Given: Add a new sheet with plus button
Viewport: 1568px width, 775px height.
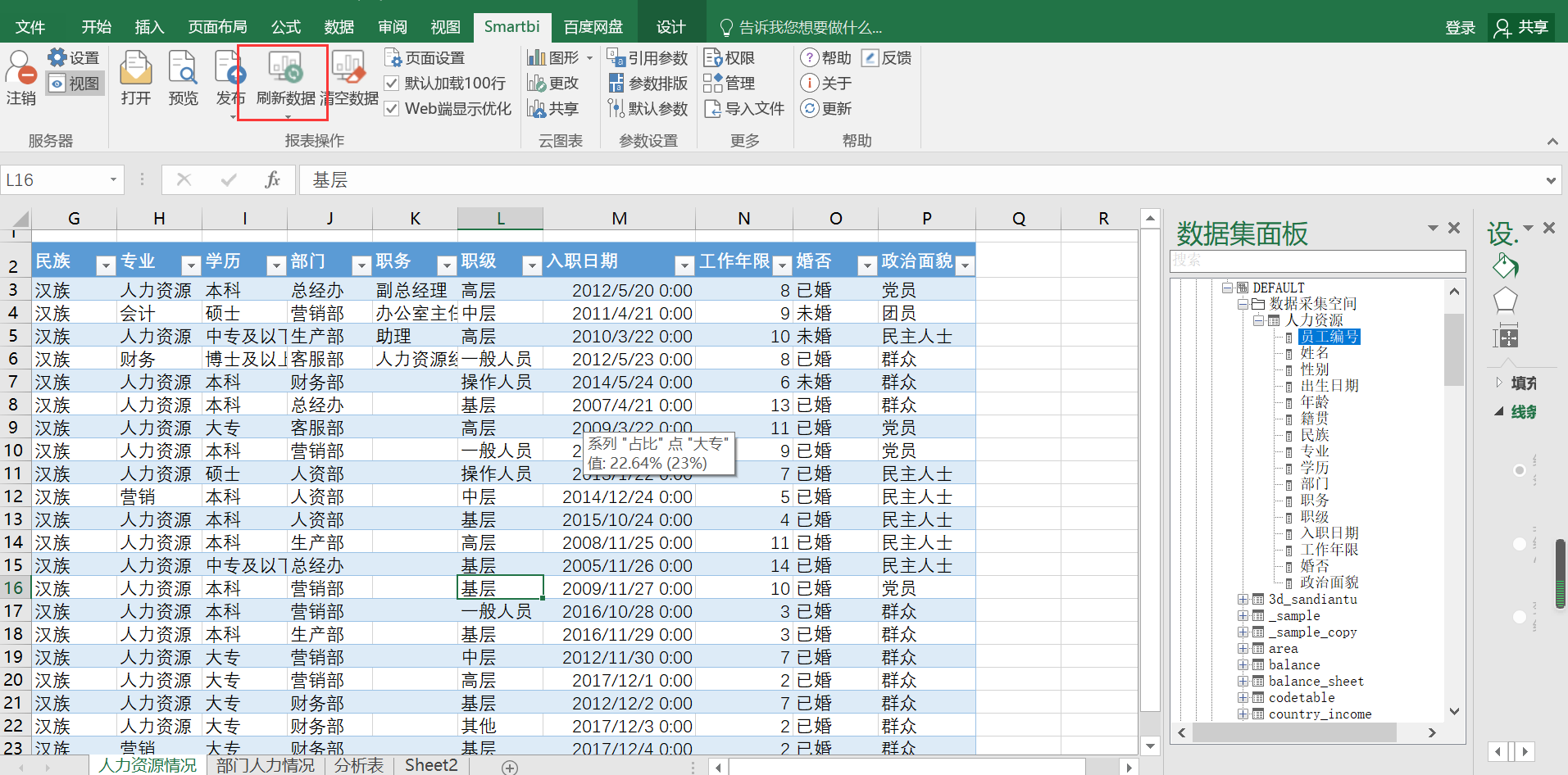Looking at the screenshot, I should tap(510, 768).
